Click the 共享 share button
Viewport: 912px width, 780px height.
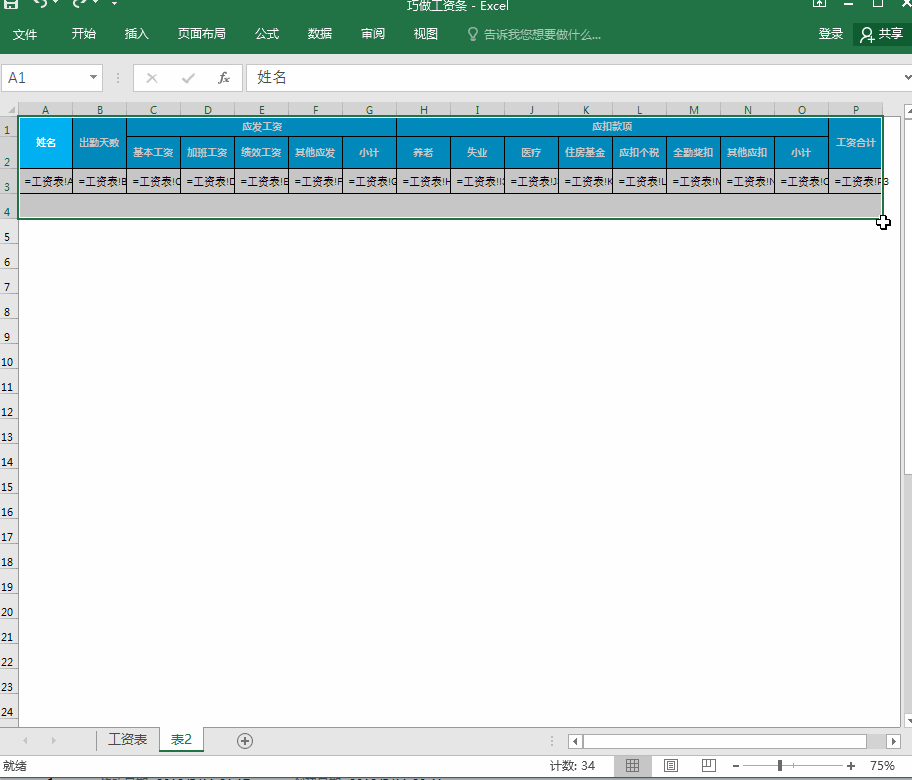click(x=882, y=34)
